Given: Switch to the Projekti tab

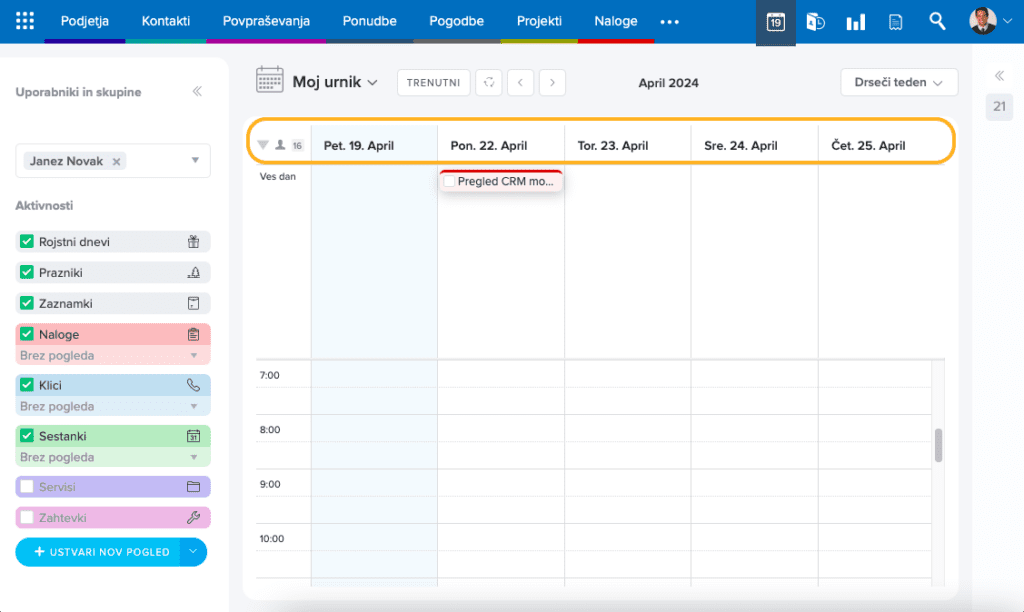Looking at the screenshot, I should [539, 21].
